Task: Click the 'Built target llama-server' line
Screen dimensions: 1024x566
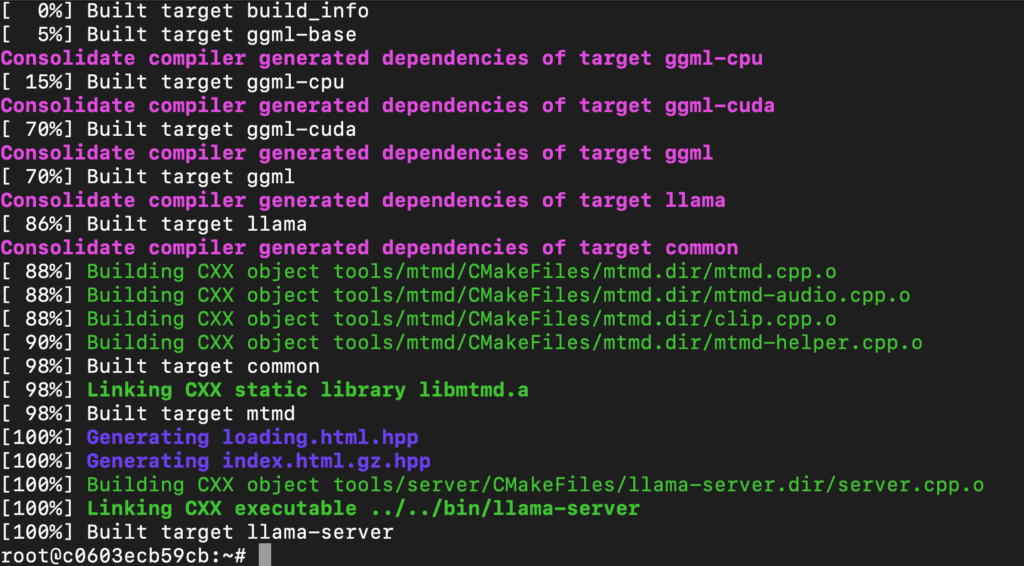Action: (x=197, y=532)
